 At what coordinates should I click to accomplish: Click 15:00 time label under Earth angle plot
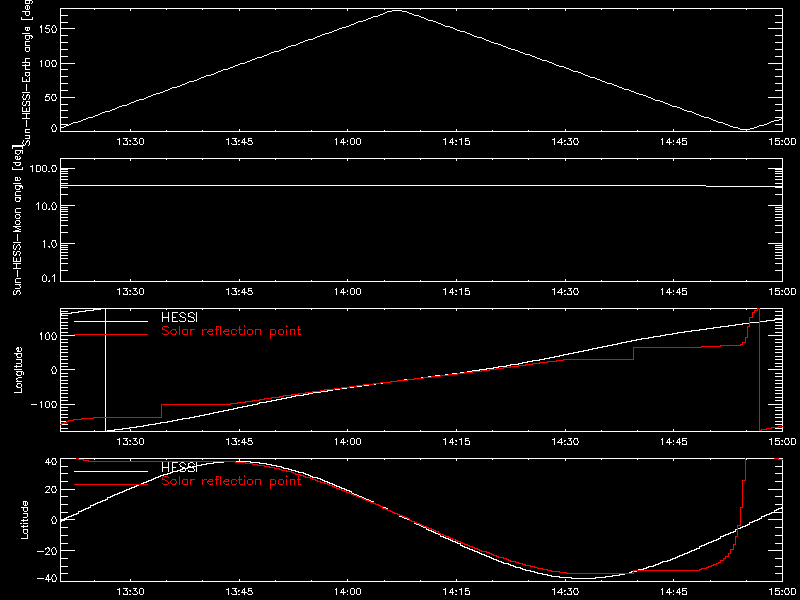click(x=783, y=142)
